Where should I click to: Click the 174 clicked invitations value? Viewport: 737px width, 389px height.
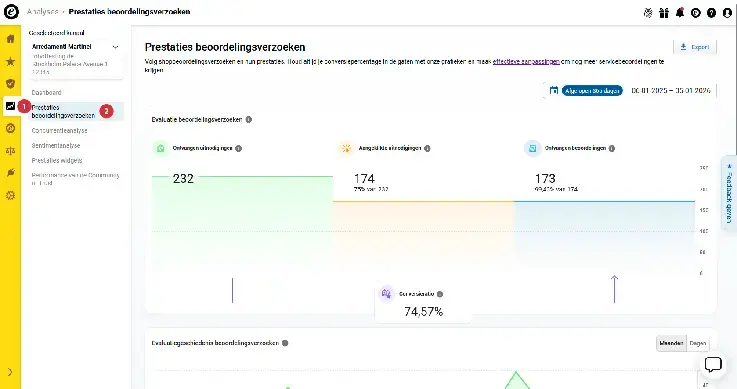coord(364,179)
